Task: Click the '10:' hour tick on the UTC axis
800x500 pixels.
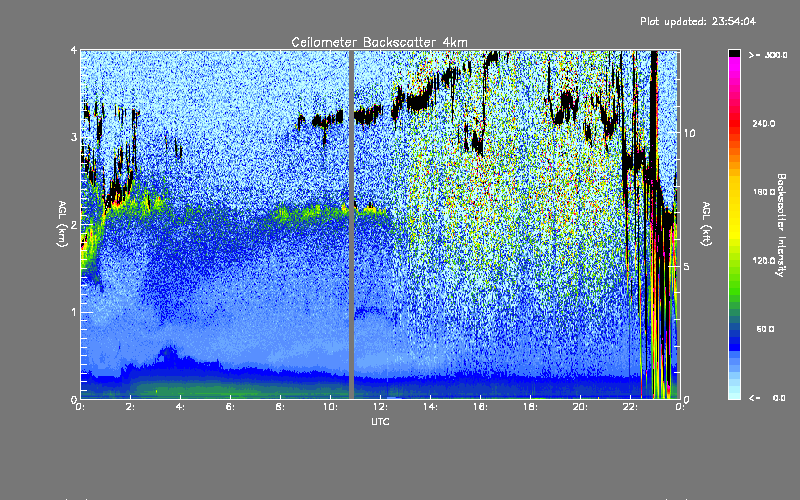Action: pos(331,407)
